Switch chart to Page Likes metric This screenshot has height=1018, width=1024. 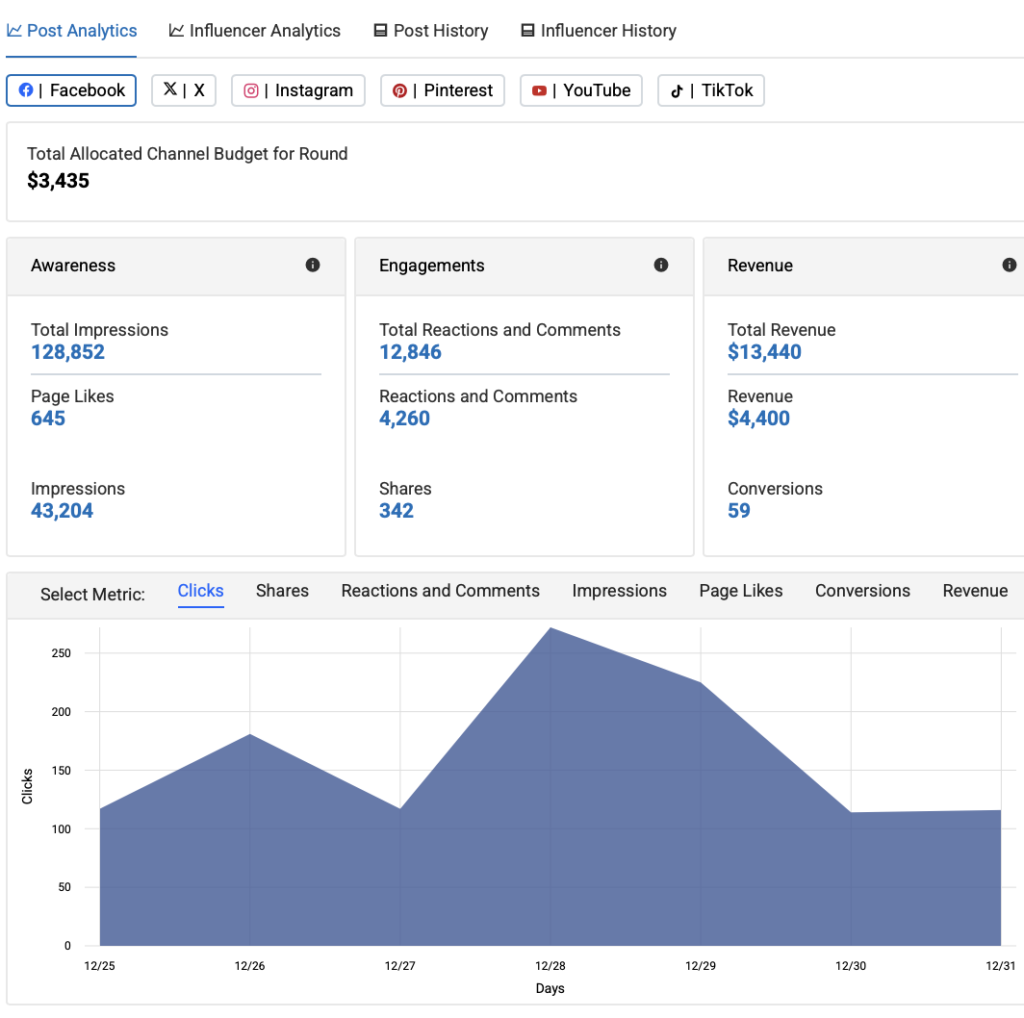[x=741, y=591]
